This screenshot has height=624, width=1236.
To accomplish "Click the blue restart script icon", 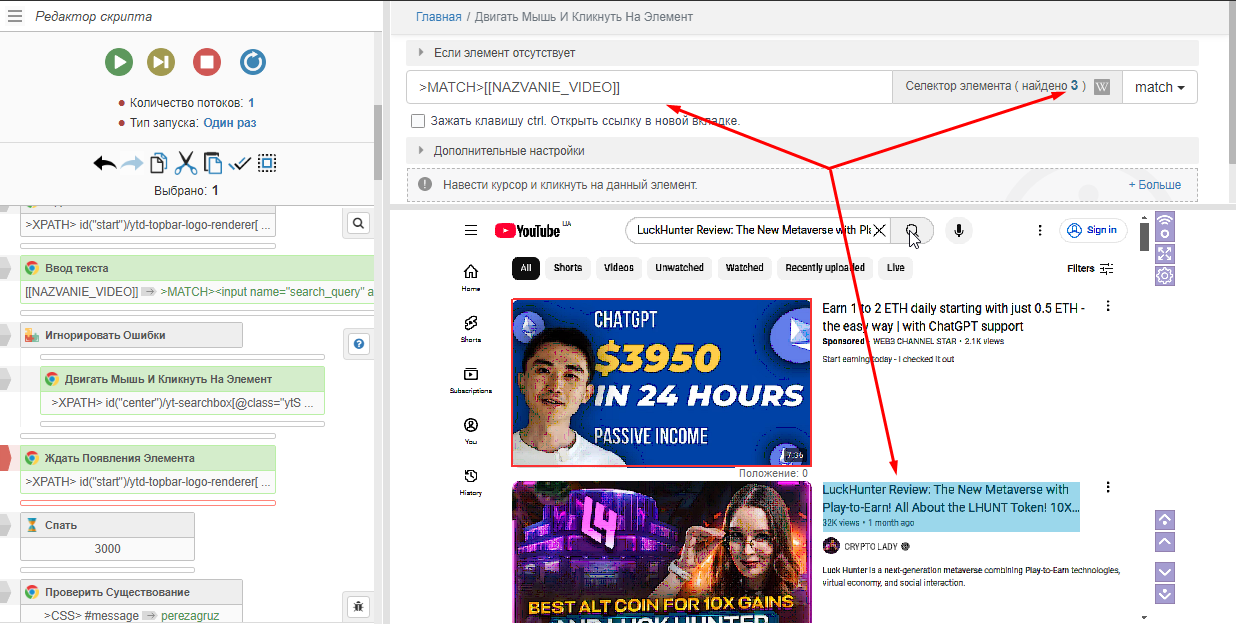I will tap(253, 62).
